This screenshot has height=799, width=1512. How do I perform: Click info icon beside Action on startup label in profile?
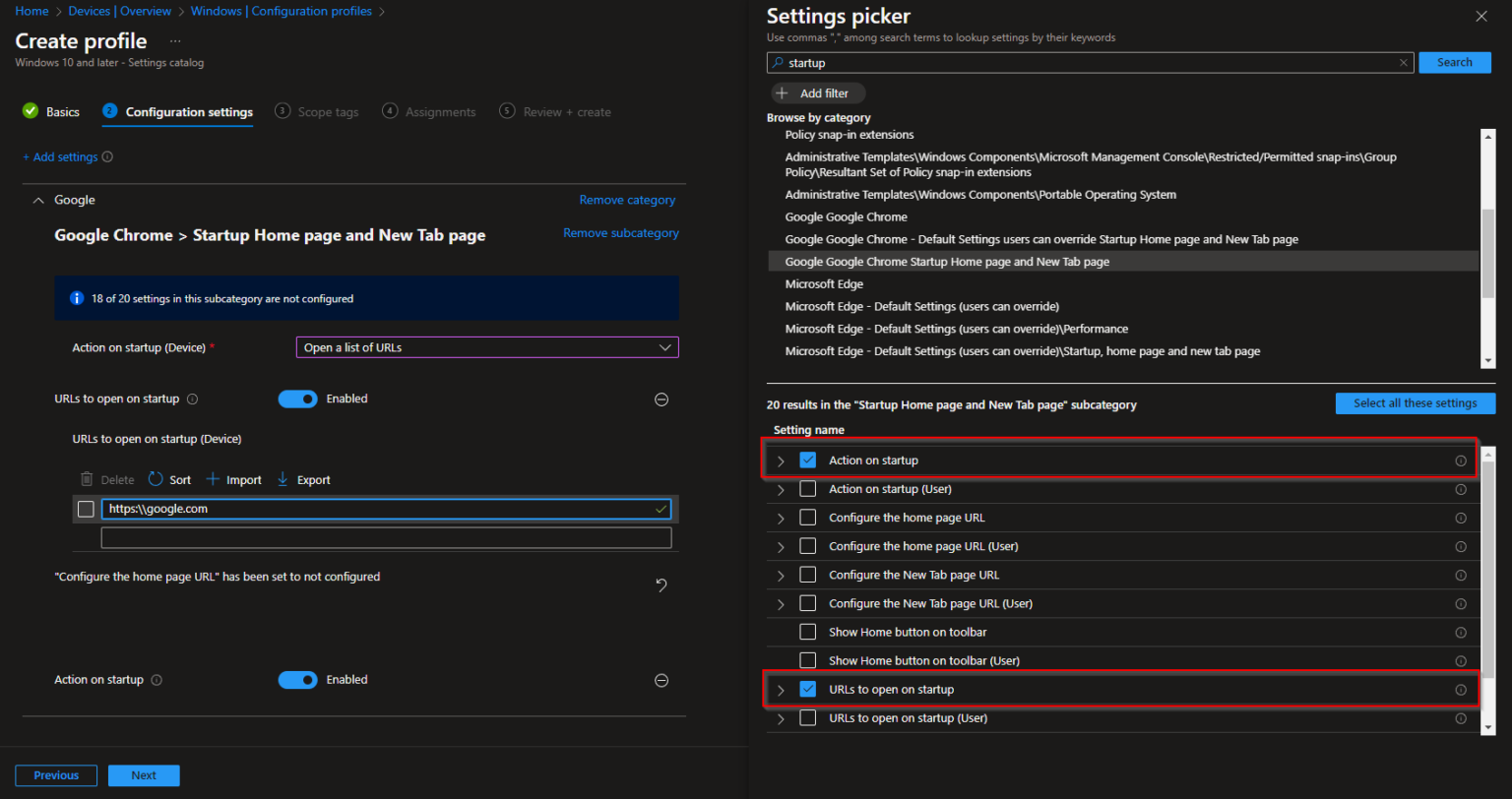click(157, 680)
